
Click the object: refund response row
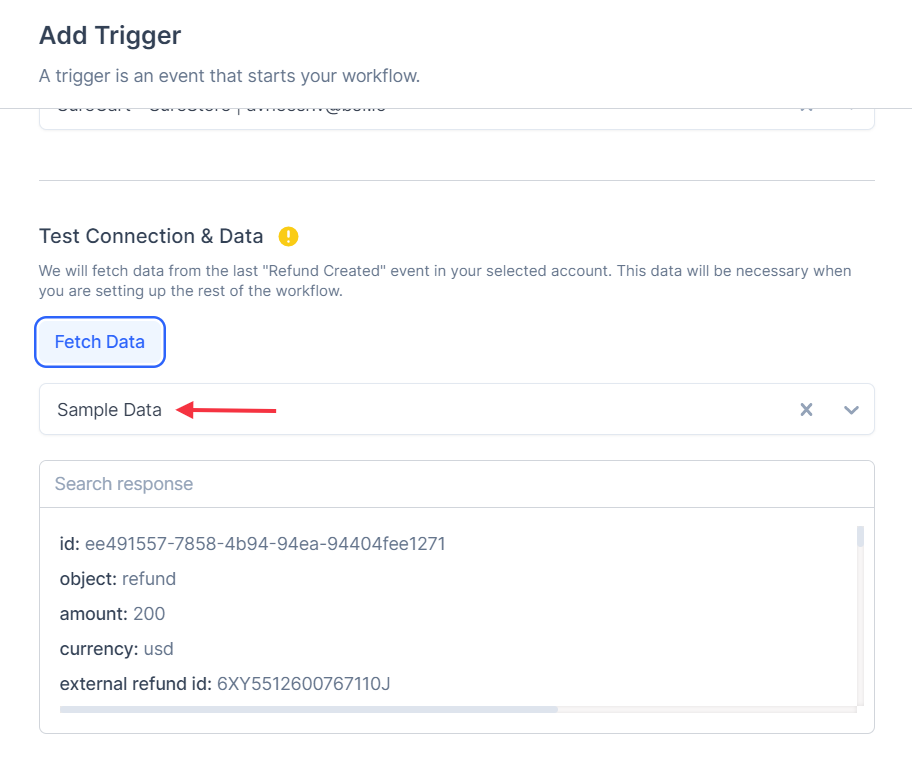tap(117, 579)
